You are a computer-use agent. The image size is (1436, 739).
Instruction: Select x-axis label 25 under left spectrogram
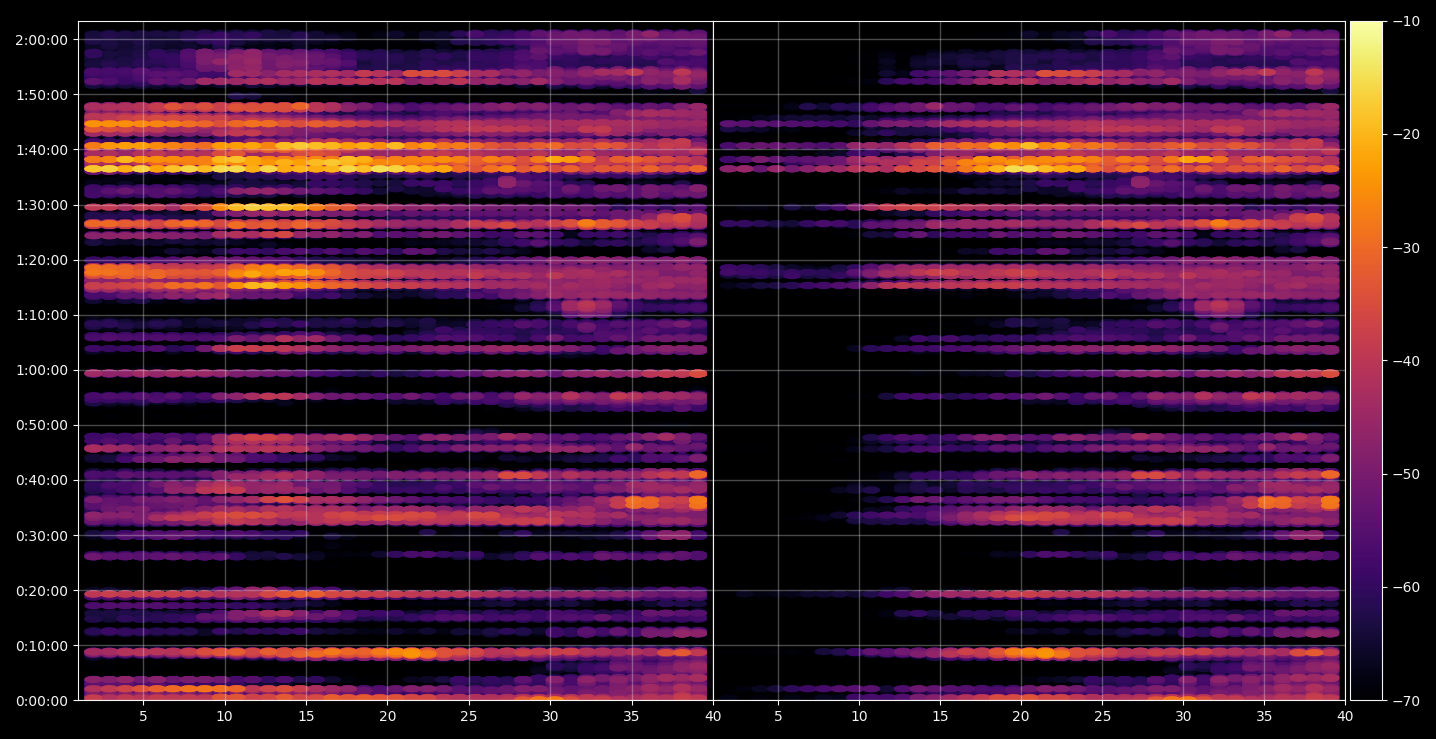pyautogui.click(x=469, y=716)
